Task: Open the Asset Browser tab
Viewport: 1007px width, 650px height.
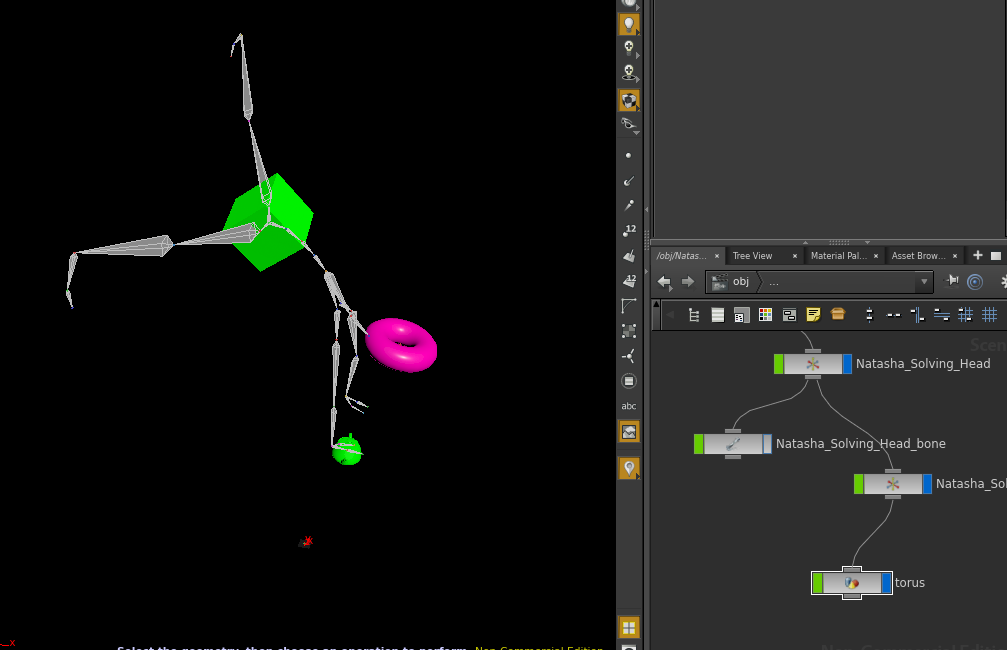Action: tap(918, 256)
